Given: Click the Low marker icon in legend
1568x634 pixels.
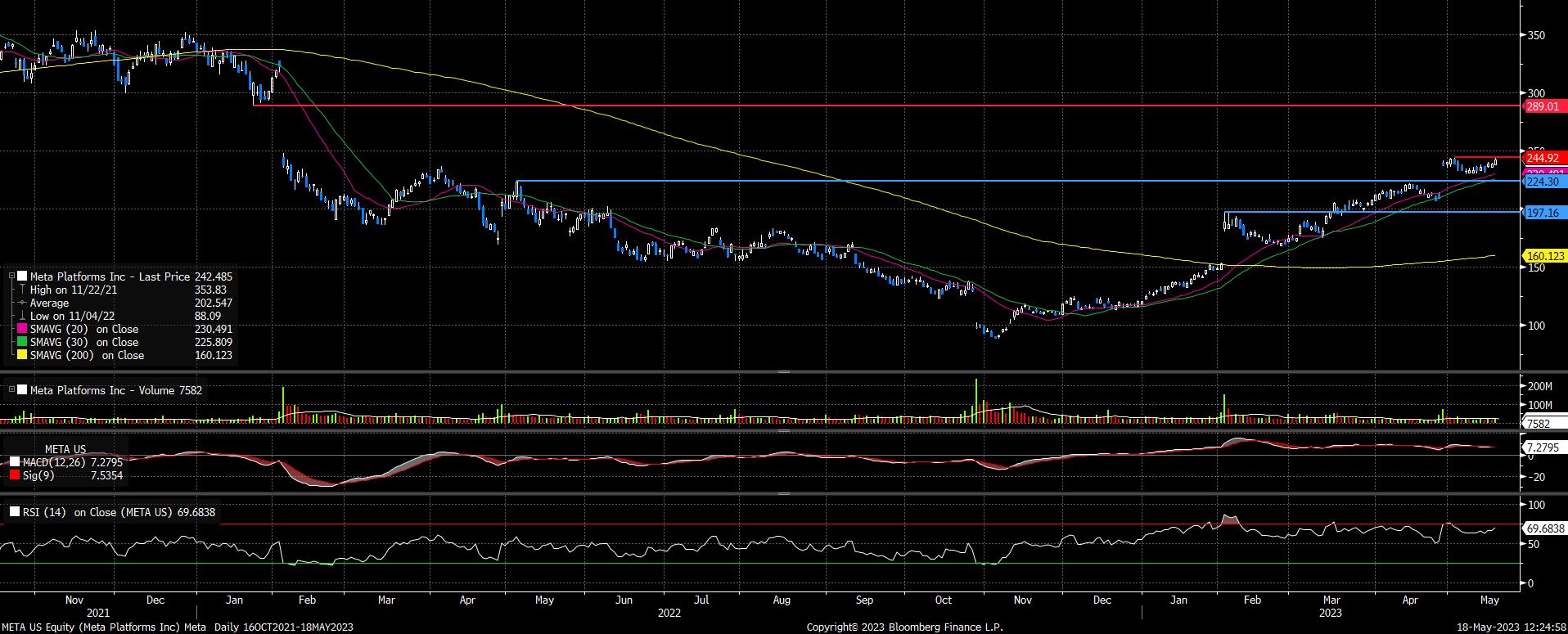Looking at the screenshot, I should tap(22, 316).
